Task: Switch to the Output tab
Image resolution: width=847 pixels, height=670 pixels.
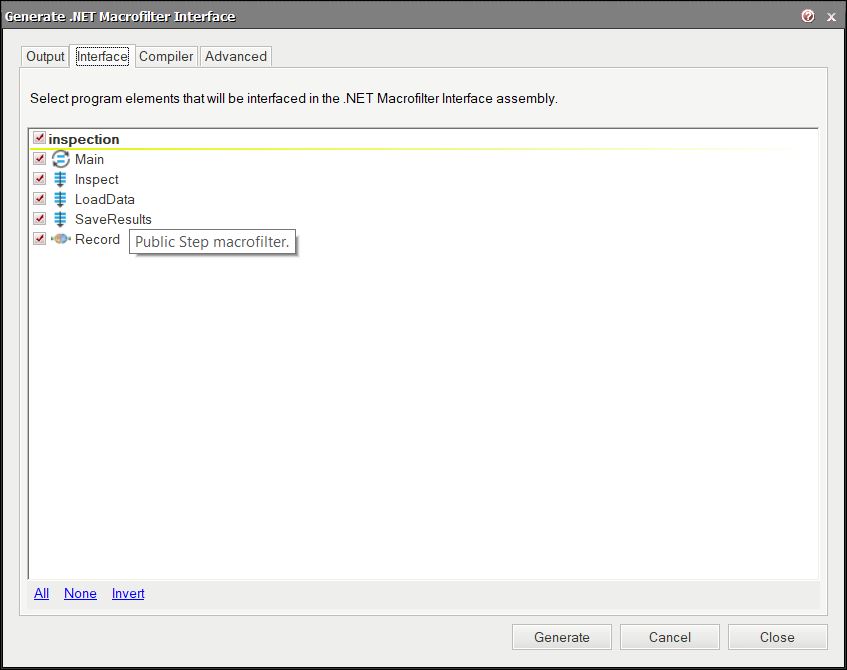Action: [x=45, y=56]
